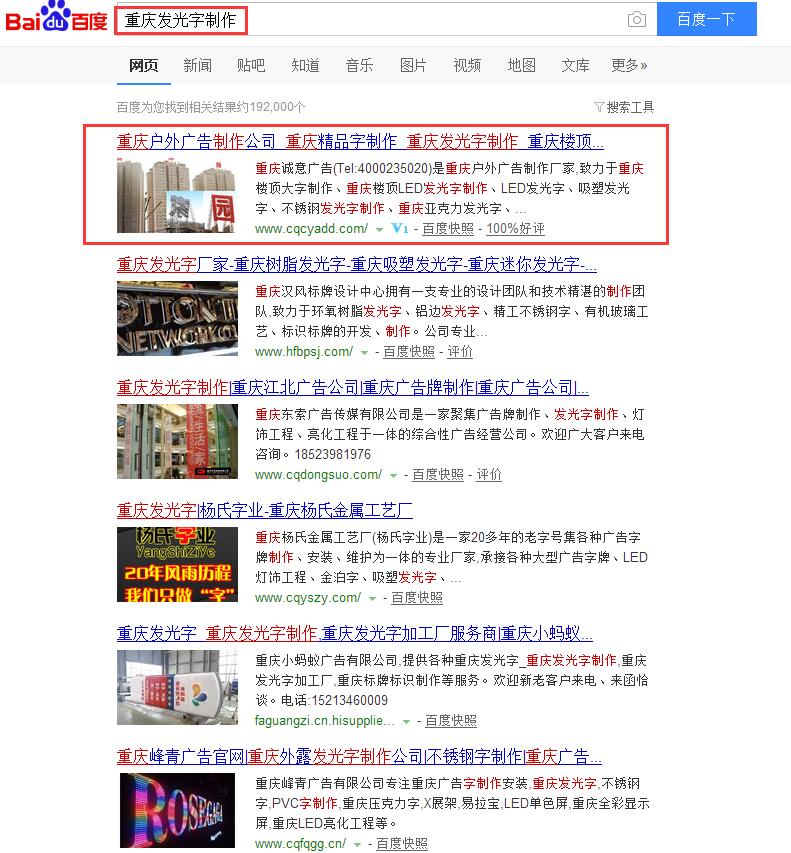Open the 贴吧 tab
The image size is (791, 853).
tap(251, 66)
